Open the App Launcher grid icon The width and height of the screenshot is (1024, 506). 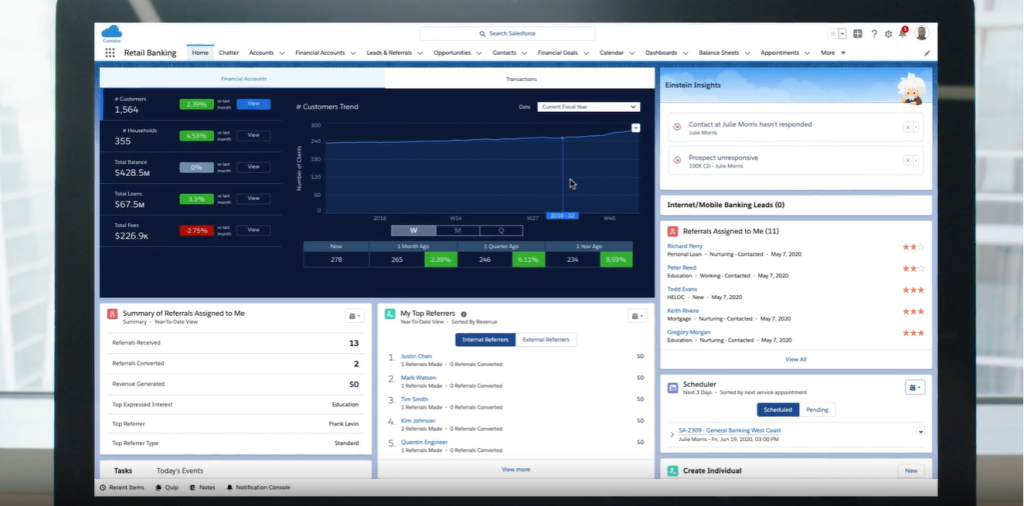[110, 53]
